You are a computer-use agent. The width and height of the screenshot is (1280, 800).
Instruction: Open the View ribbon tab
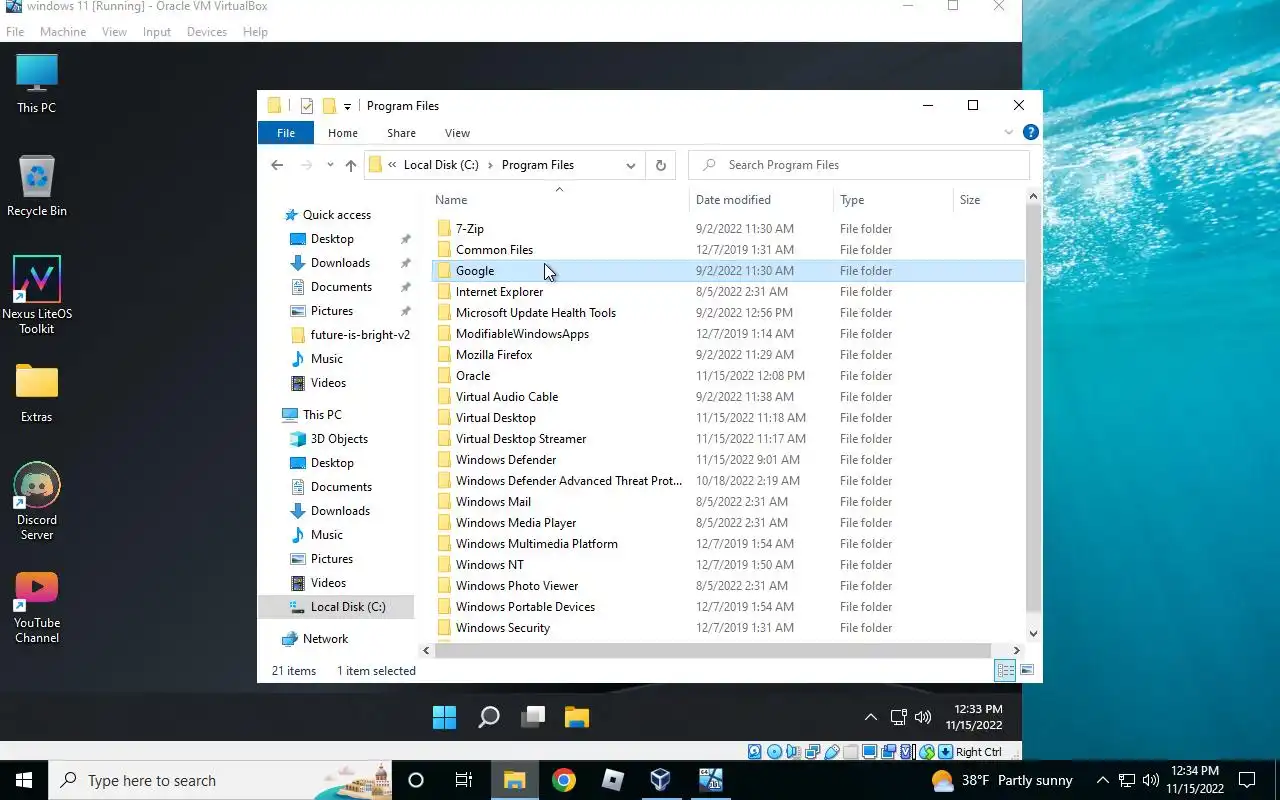458,133
